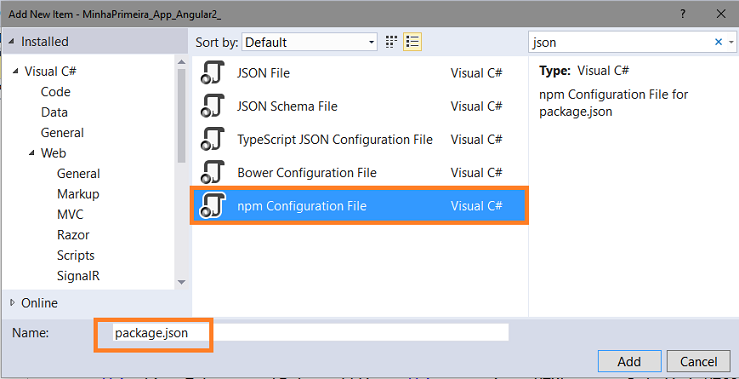Viewport: 739px width, 379px height.
Task: Select the Markup category under Web
Action: [x=78, y=194]
